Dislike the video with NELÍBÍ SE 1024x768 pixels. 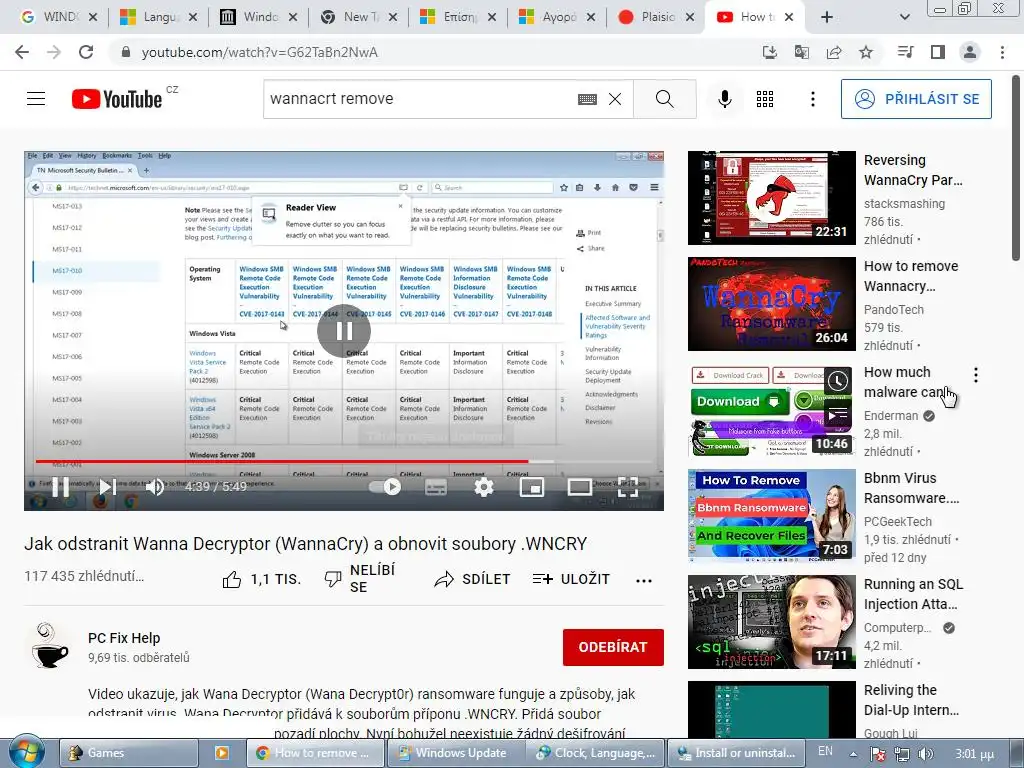point(360,579)
